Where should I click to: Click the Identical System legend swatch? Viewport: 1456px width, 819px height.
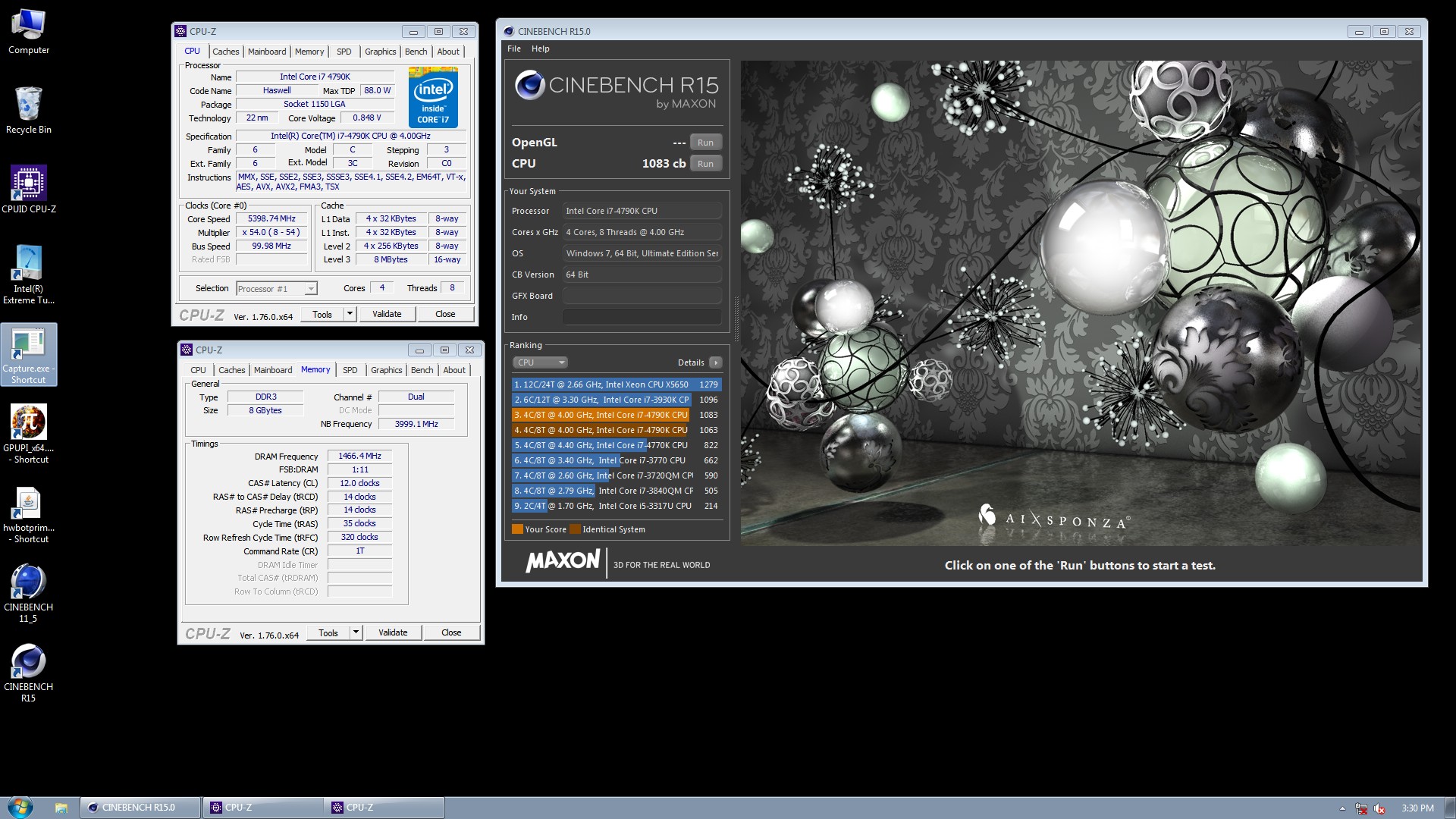point(575,529)
